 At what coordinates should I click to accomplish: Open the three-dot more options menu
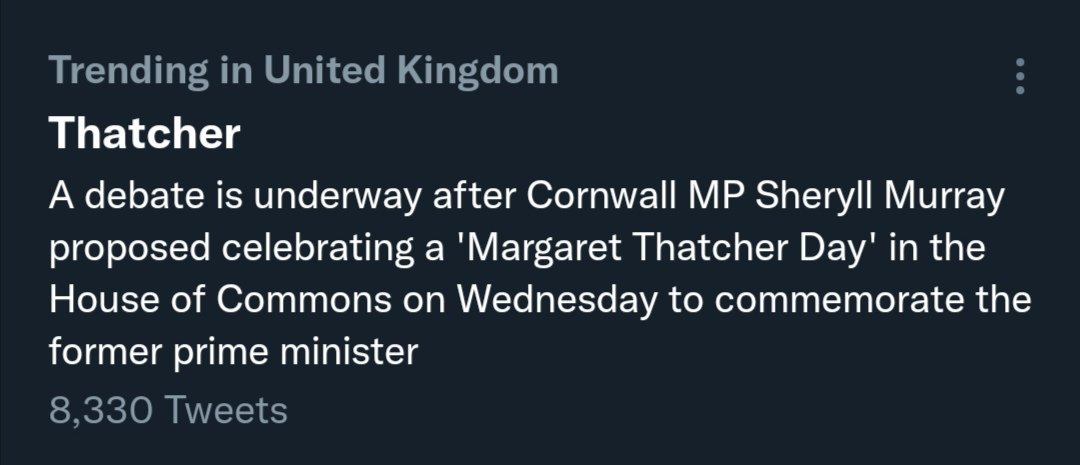[x=1020, y=76]
